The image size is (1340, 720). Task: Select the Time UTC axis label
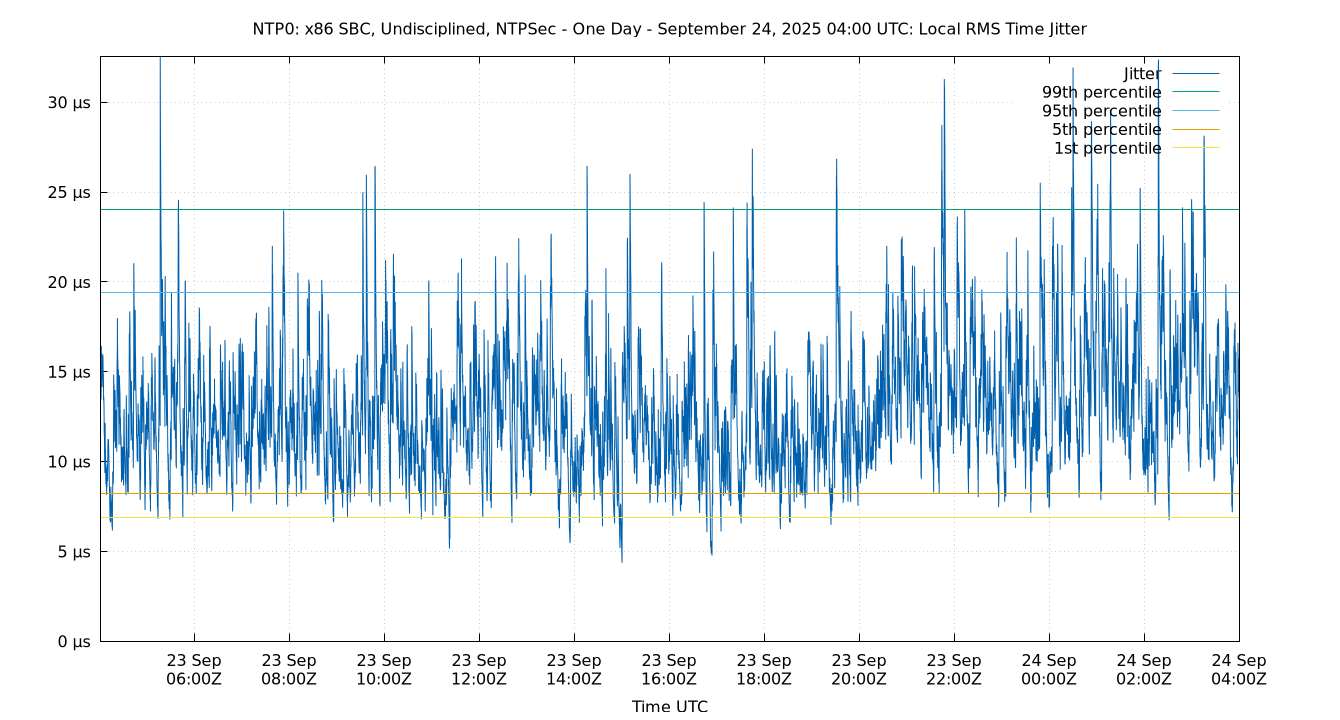(670, 706)
